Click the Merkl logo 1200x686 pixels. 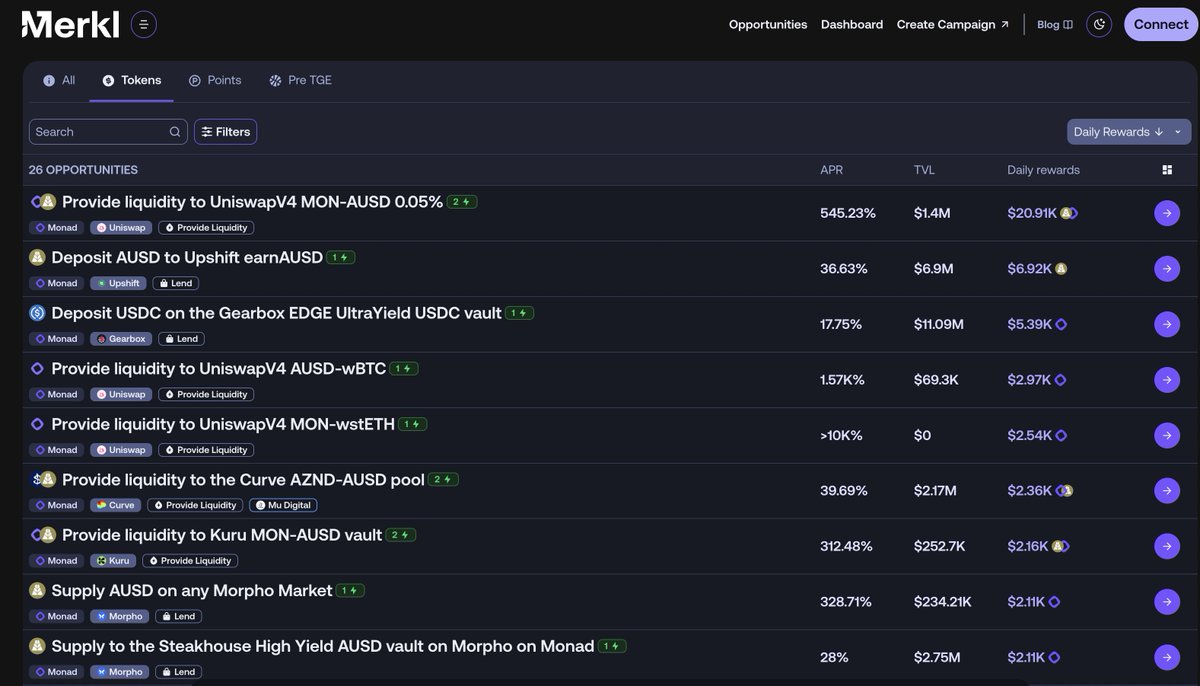coord(70,24)
